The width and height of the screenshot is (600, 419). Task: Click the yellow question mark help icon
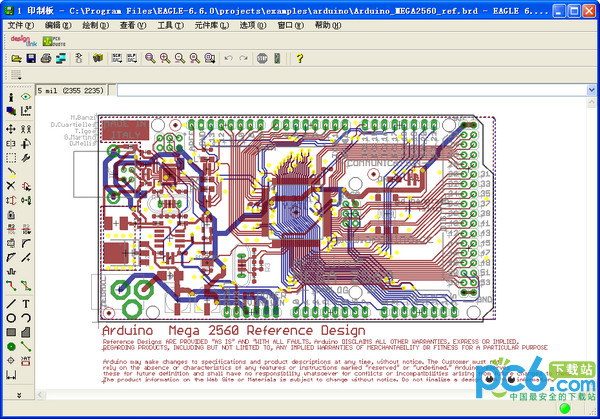click(300, 59)
